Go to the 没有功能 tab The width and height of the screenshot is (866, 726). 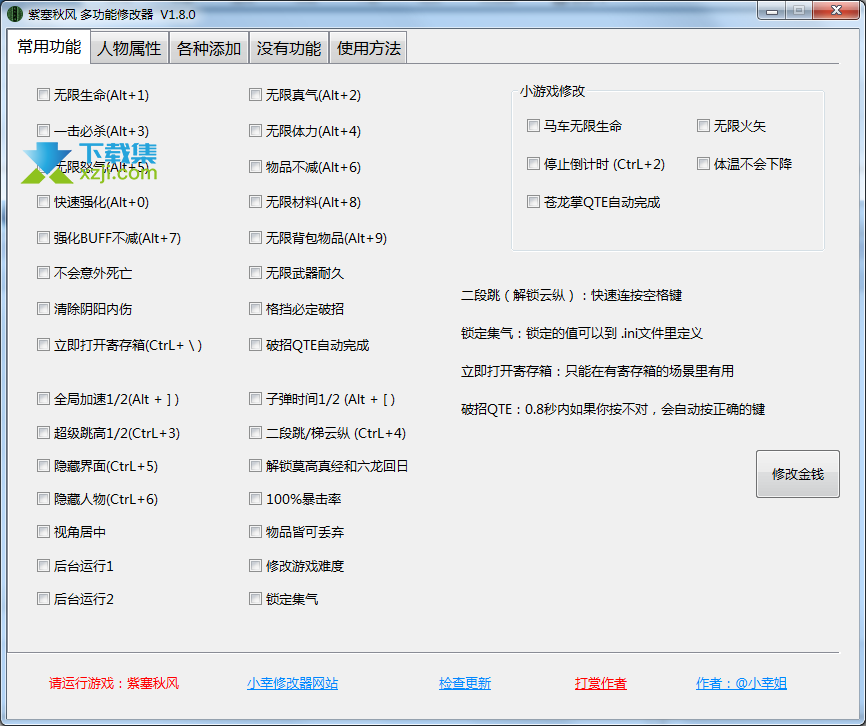(x=288, y=49)
